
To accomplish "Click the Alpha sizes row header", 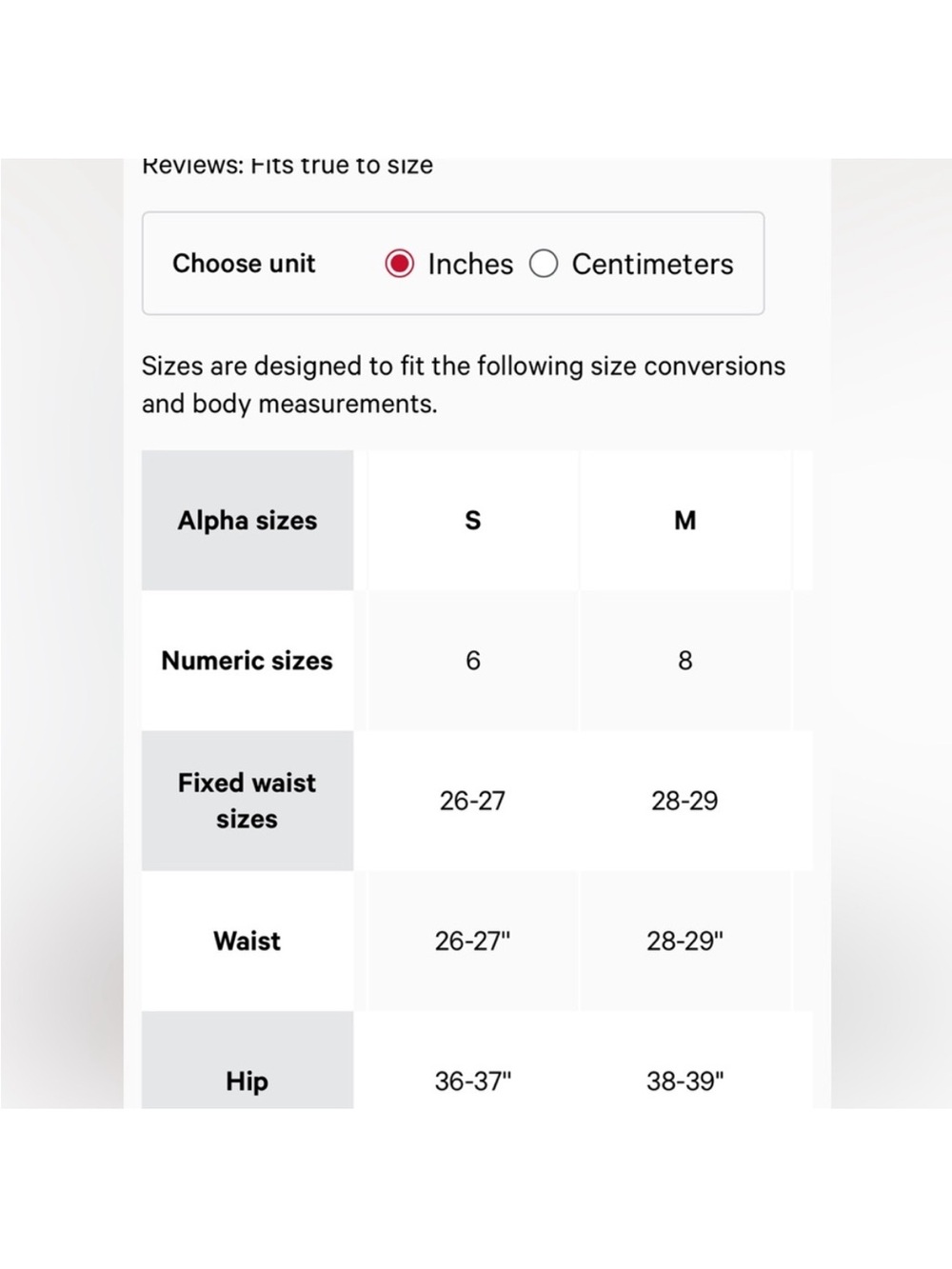I will pyautogui.click(x=248, y=520).
